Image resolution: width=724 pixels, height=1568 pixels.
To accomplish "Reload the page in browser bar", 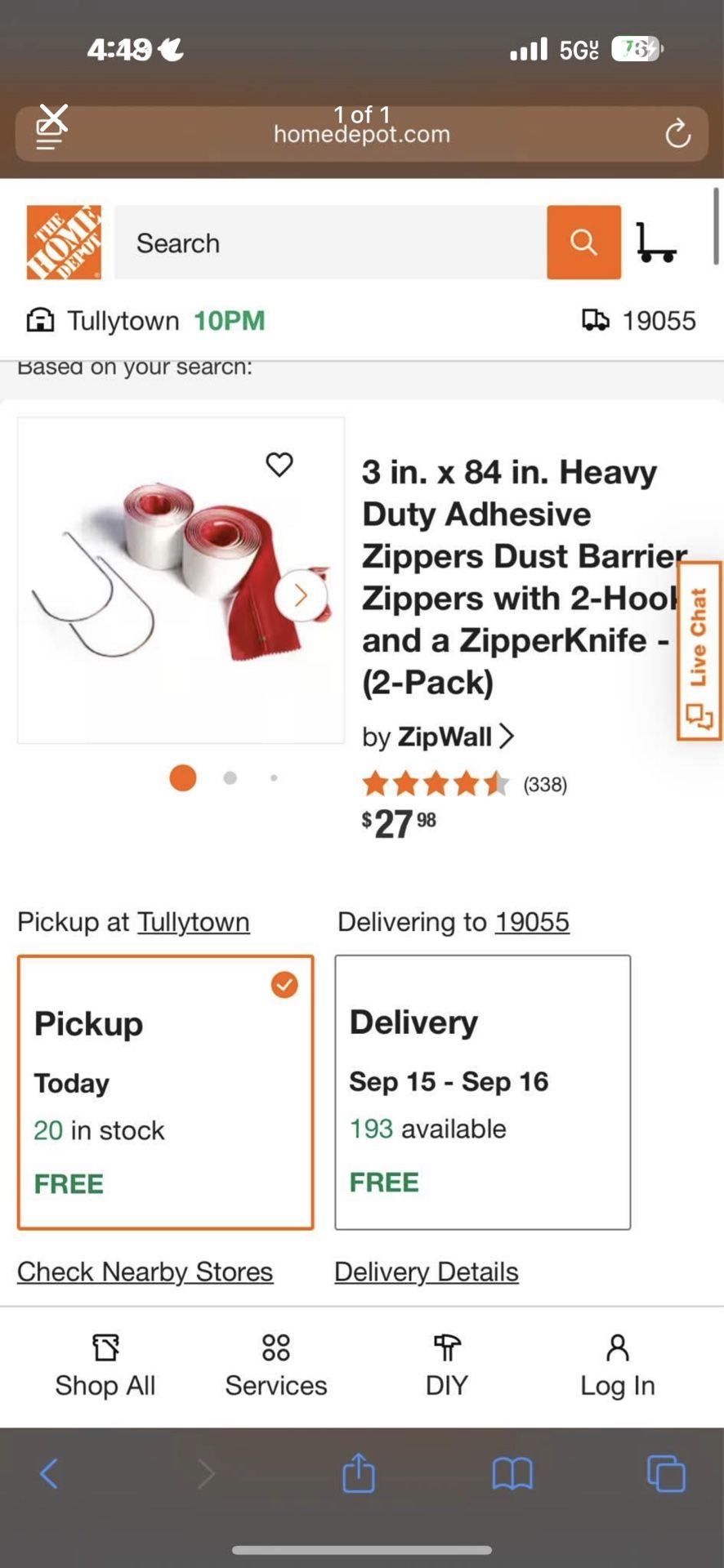I will pos(677,133).
